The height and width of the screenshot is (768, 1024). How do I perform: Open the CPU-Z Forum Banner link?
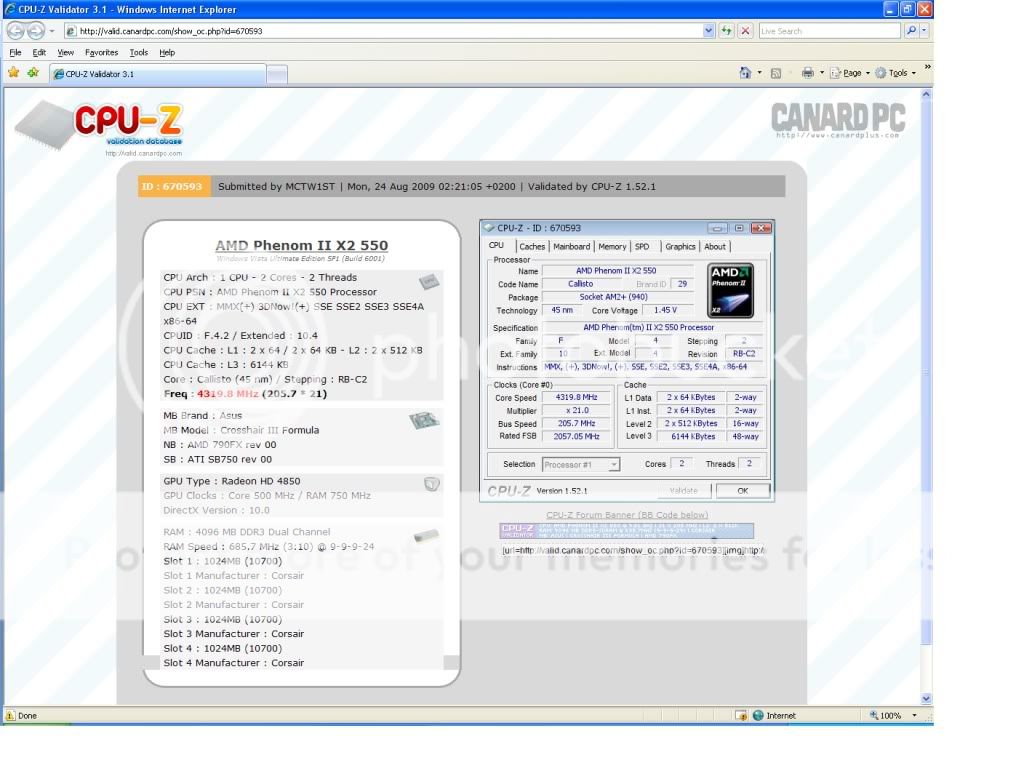[x=627, y=515]
